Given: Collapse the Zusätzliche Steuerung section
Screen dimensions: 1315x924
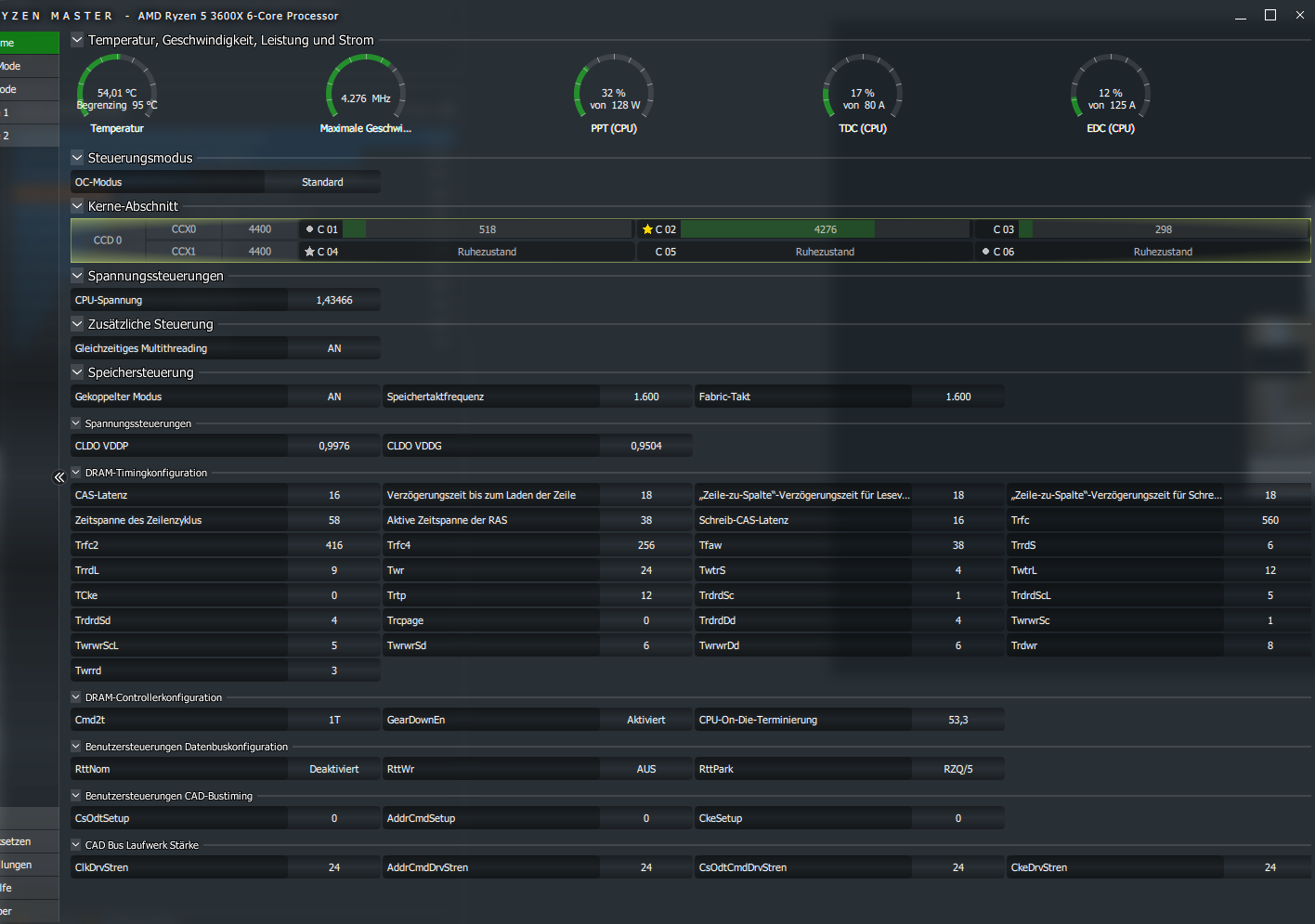Looking at the screenshot, I should click(x=77, y=324).
